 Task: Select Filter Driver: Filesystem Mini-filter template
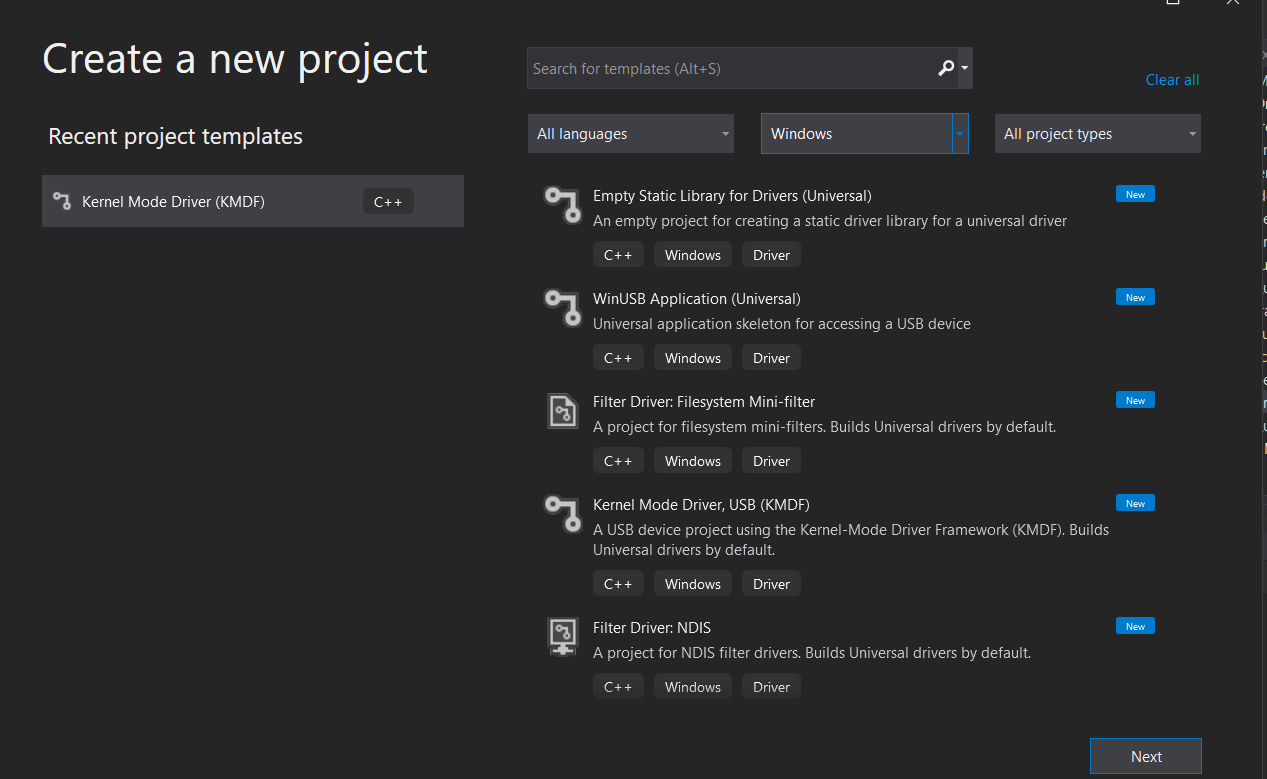852,431
